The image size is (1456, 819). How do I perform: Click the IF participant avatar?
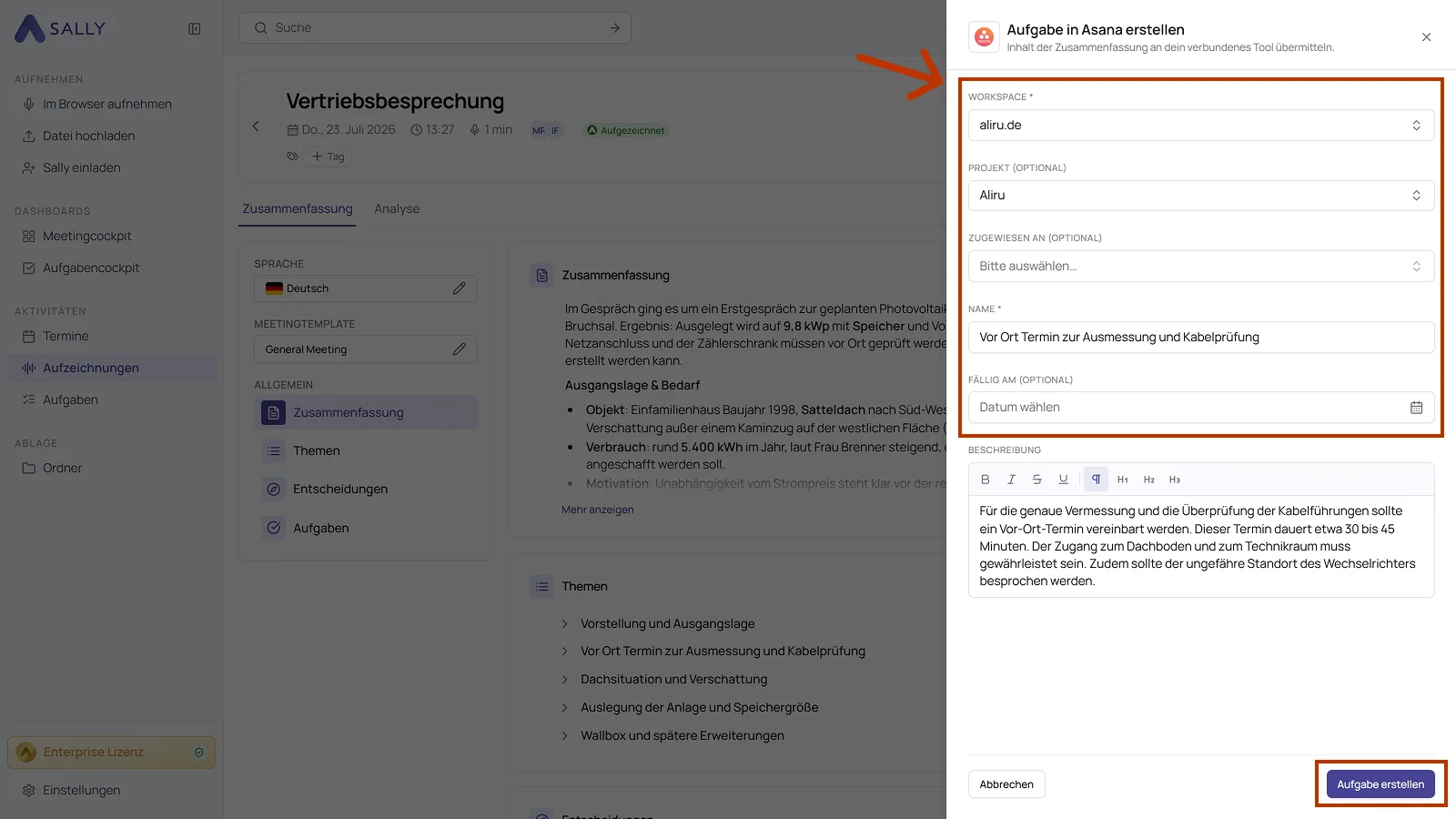pyautogui.click(x=555, y=130)
